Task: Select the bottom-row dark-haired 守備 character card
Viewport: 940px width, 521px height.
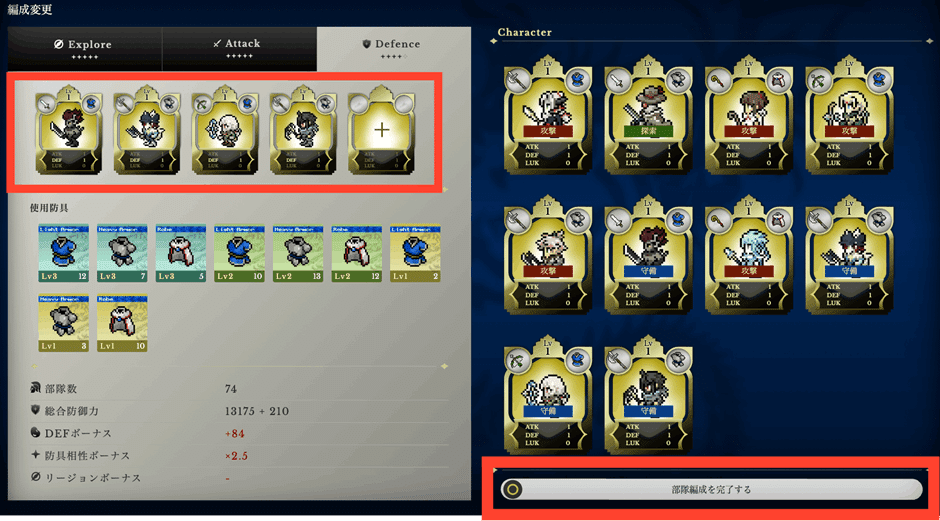Action: 649,395
